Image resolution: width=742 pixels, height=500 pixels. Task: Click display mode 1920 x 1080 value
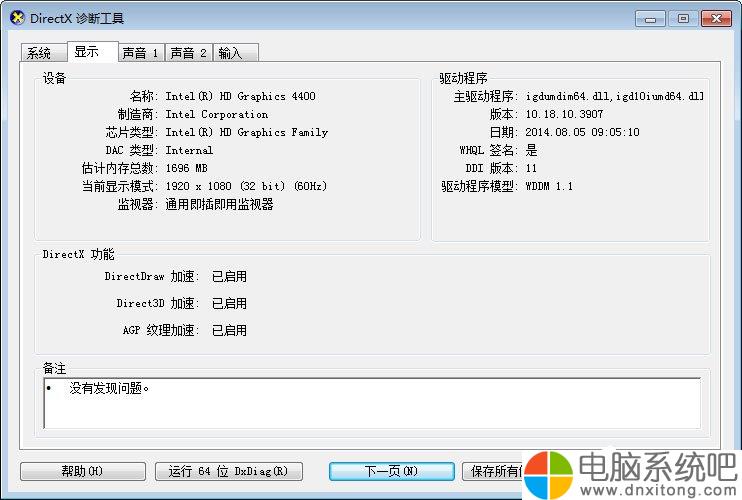(246, 186)
